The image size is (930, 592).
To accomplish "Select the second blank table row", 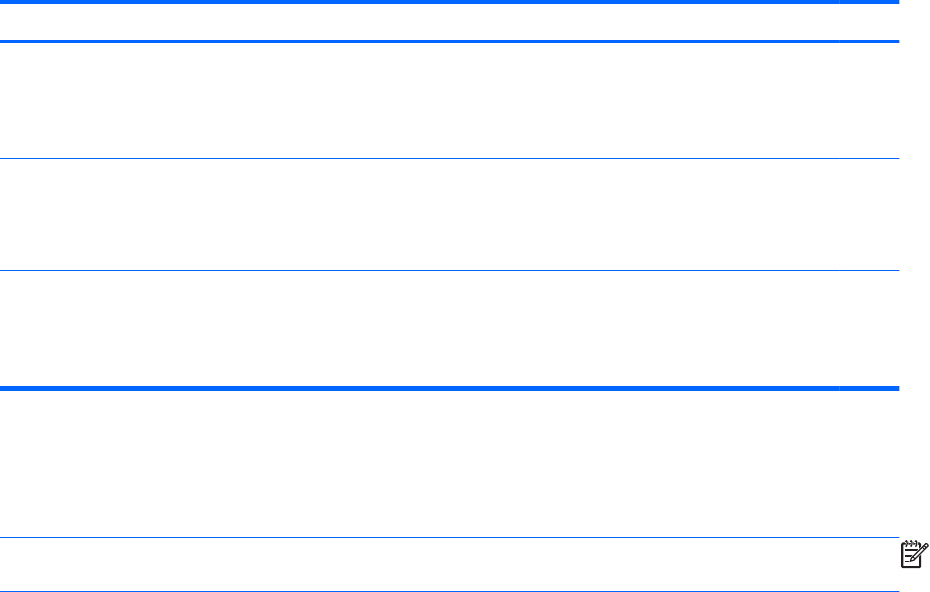I will click(449, 215).
